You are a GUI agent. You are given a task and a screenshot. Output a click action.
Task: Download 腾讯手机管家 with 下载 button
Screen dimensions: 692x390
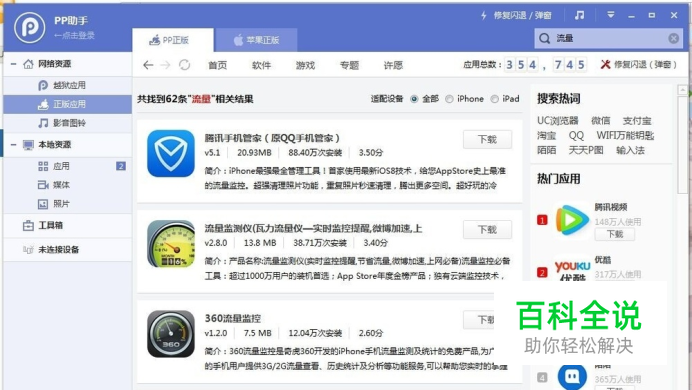(x=487, y=139)
